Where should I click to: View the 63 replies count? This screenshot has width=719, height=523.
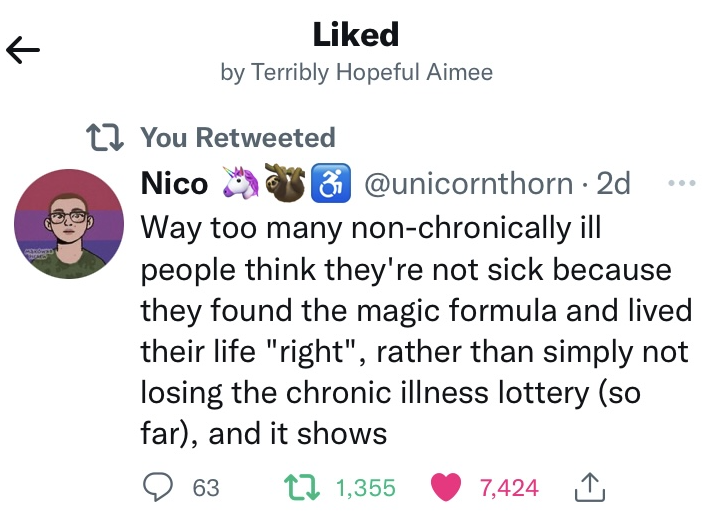pos(205,488)
